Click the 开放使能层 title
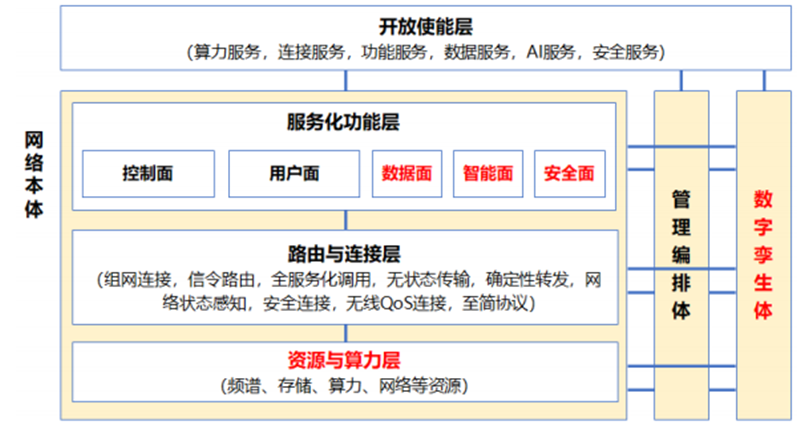This screenshot has height=429, width=800. click(426, 27)
